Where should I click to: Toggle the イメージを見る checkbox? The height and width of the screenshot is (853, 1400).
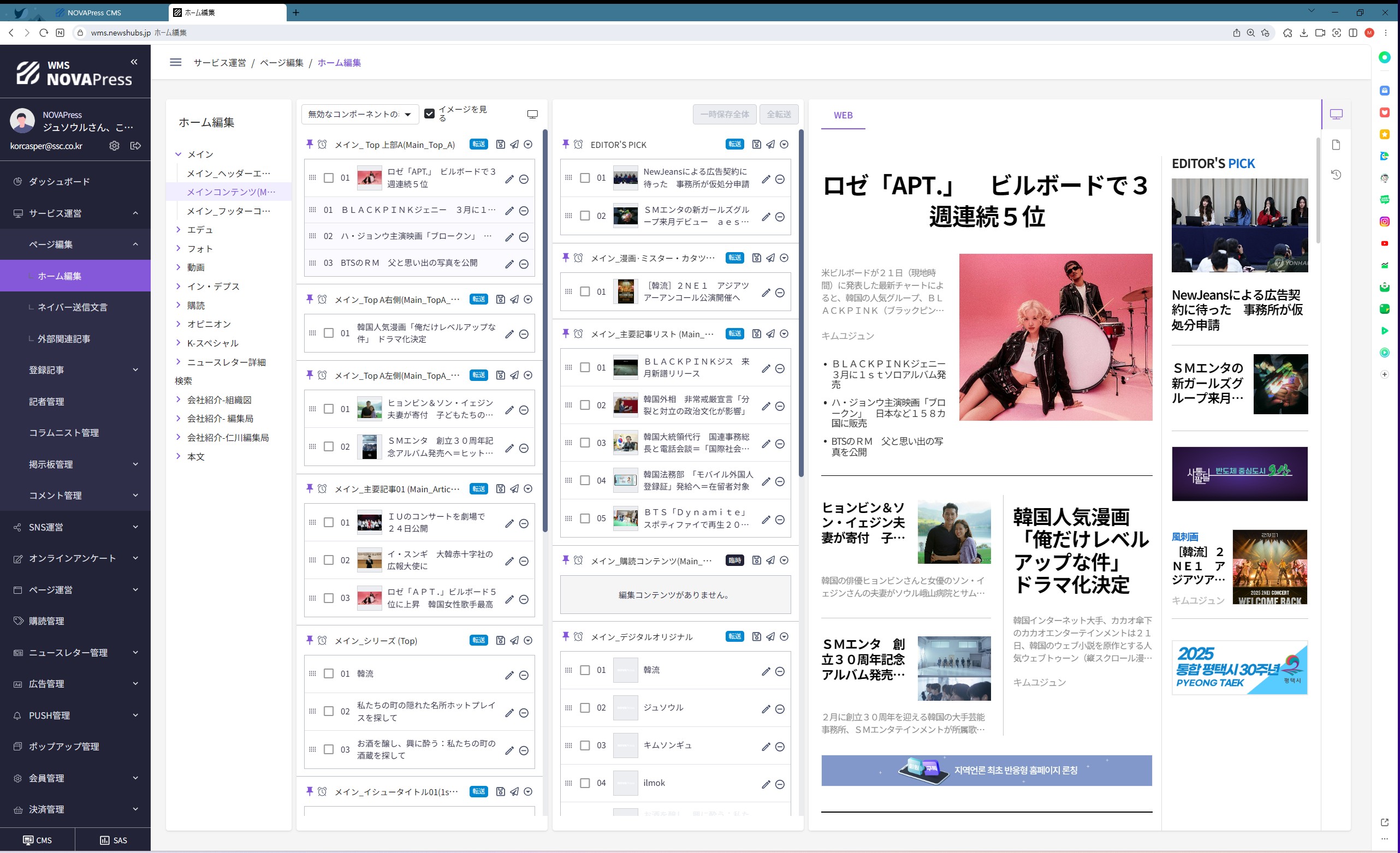[430, 114]
